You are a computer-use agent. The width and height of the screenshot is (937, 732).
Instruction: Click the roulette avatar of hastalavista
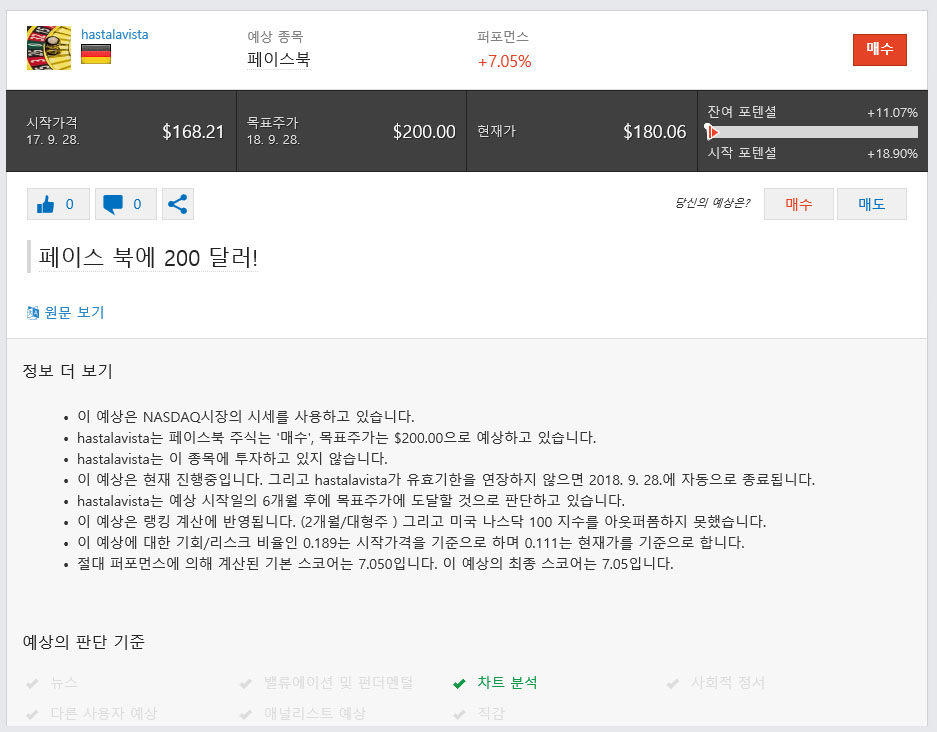coord(48,48)
